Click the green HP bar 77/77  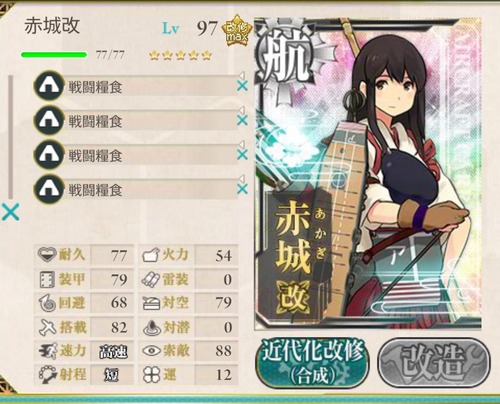54,55
